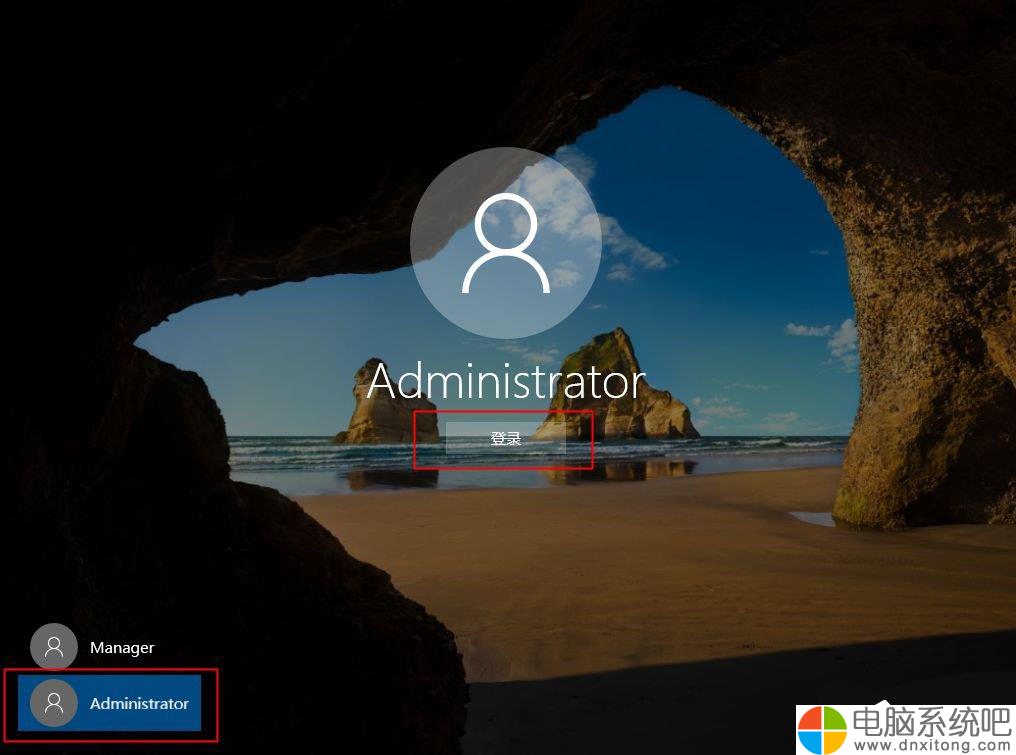Screen dimensions: 1016x755
Task: Click the 登录 sign-in button
Action: coord(505,439)
